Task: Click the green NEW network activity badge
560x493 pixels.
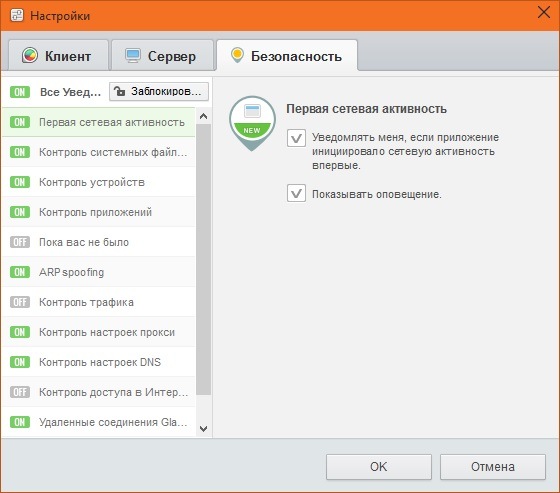Action: pos(252,123)
